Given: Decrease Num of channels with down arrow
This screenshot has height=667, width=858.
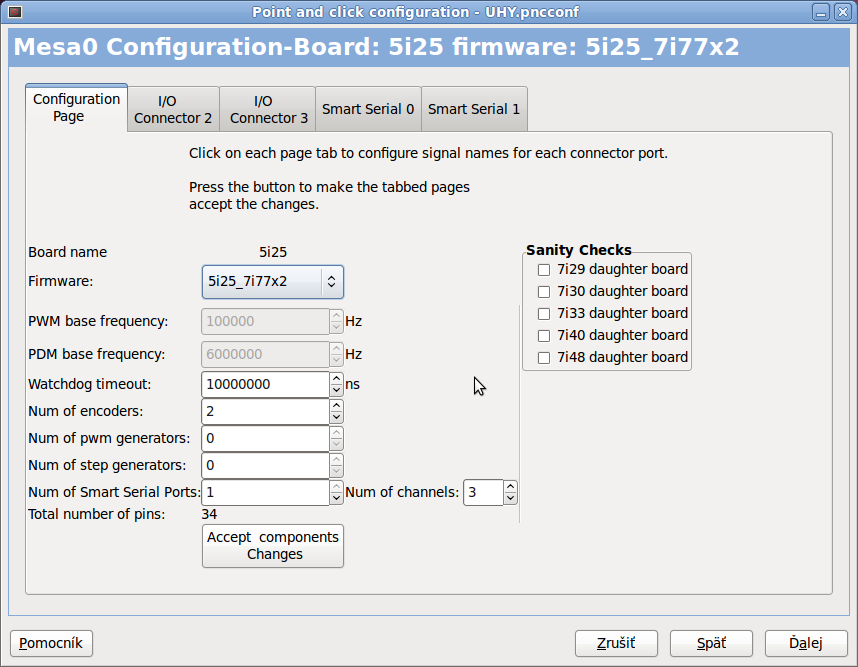Looking at the screenshot, I should [x=510, y=498].
